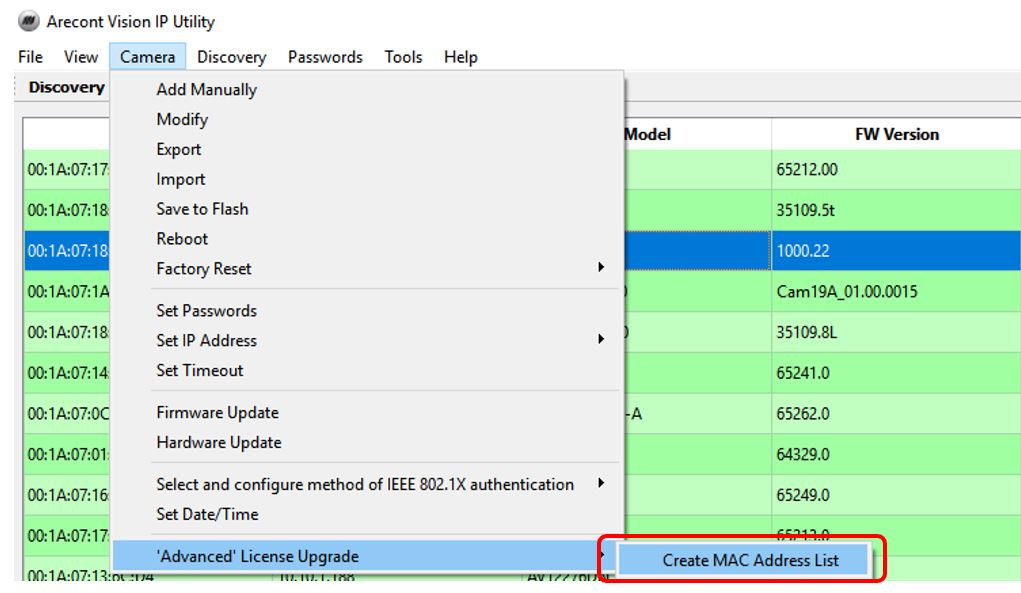Viewport: 1021px width, 593px height.
Task: Open the File menu
Action: click(29, 57)
